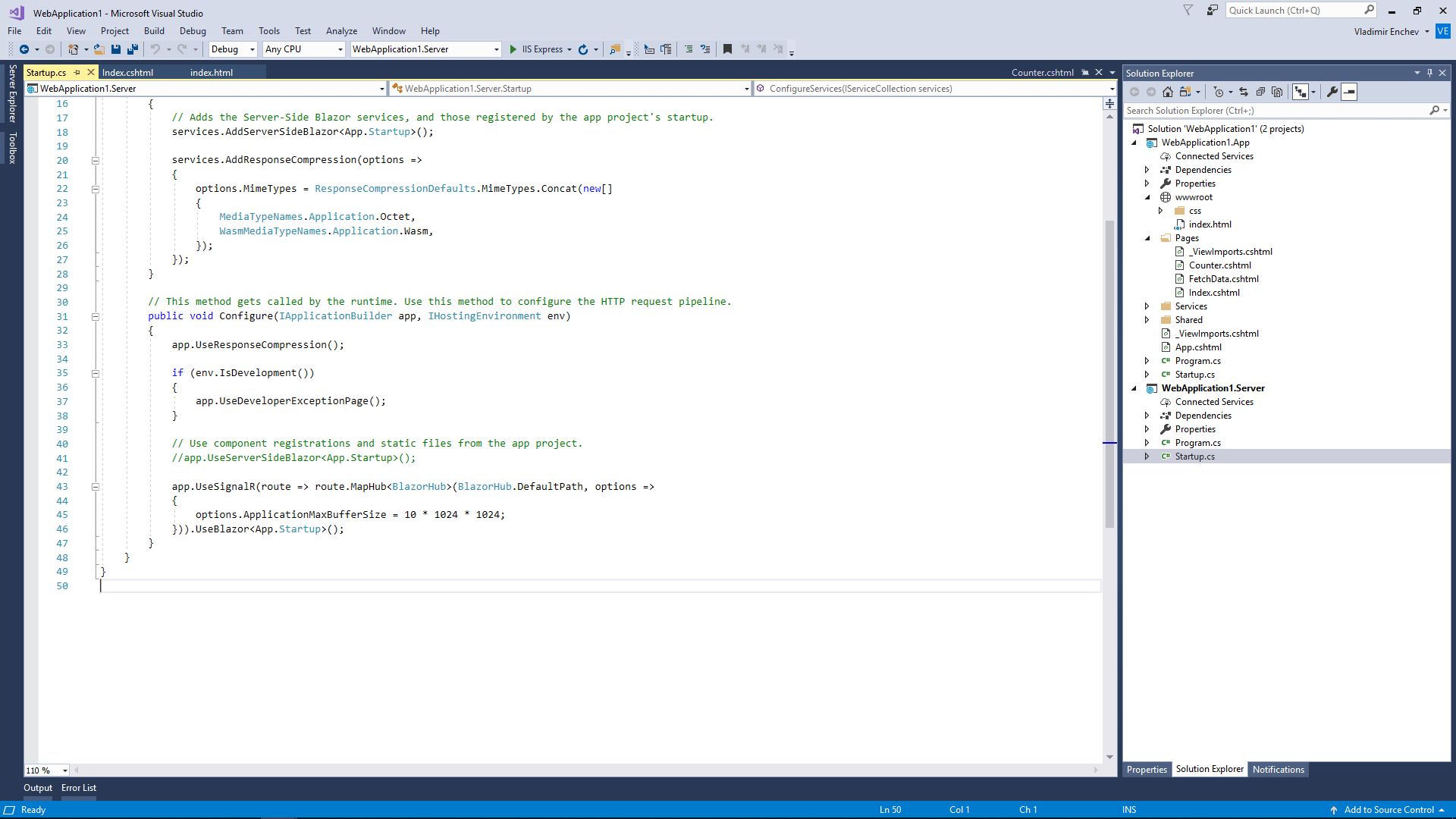Switch to the Index.cshtml editor tab
The image size is (1456, 819).
click(x=127, y=73)
